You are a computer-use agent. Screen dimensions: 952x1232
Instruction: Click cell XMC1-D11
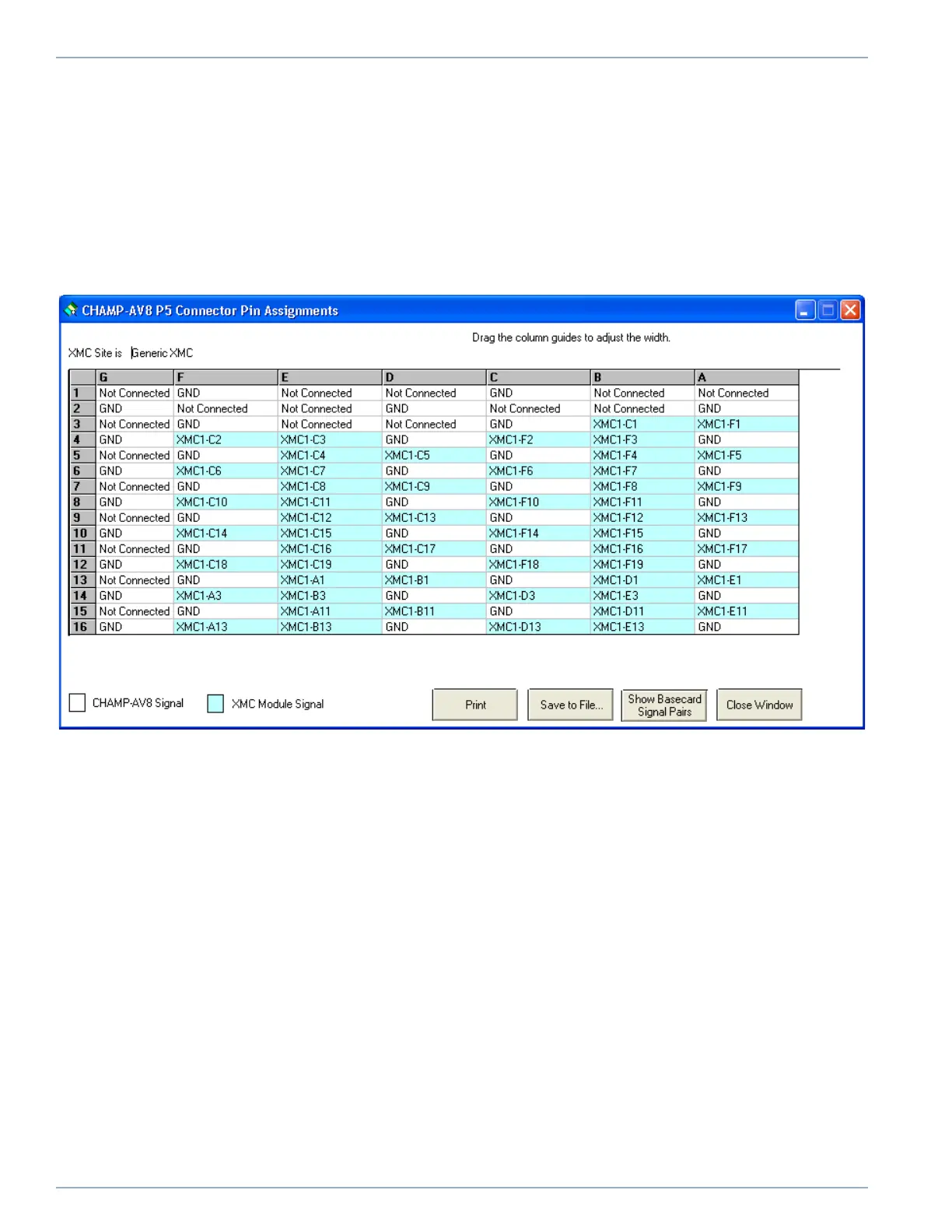(x=642, y=611)
